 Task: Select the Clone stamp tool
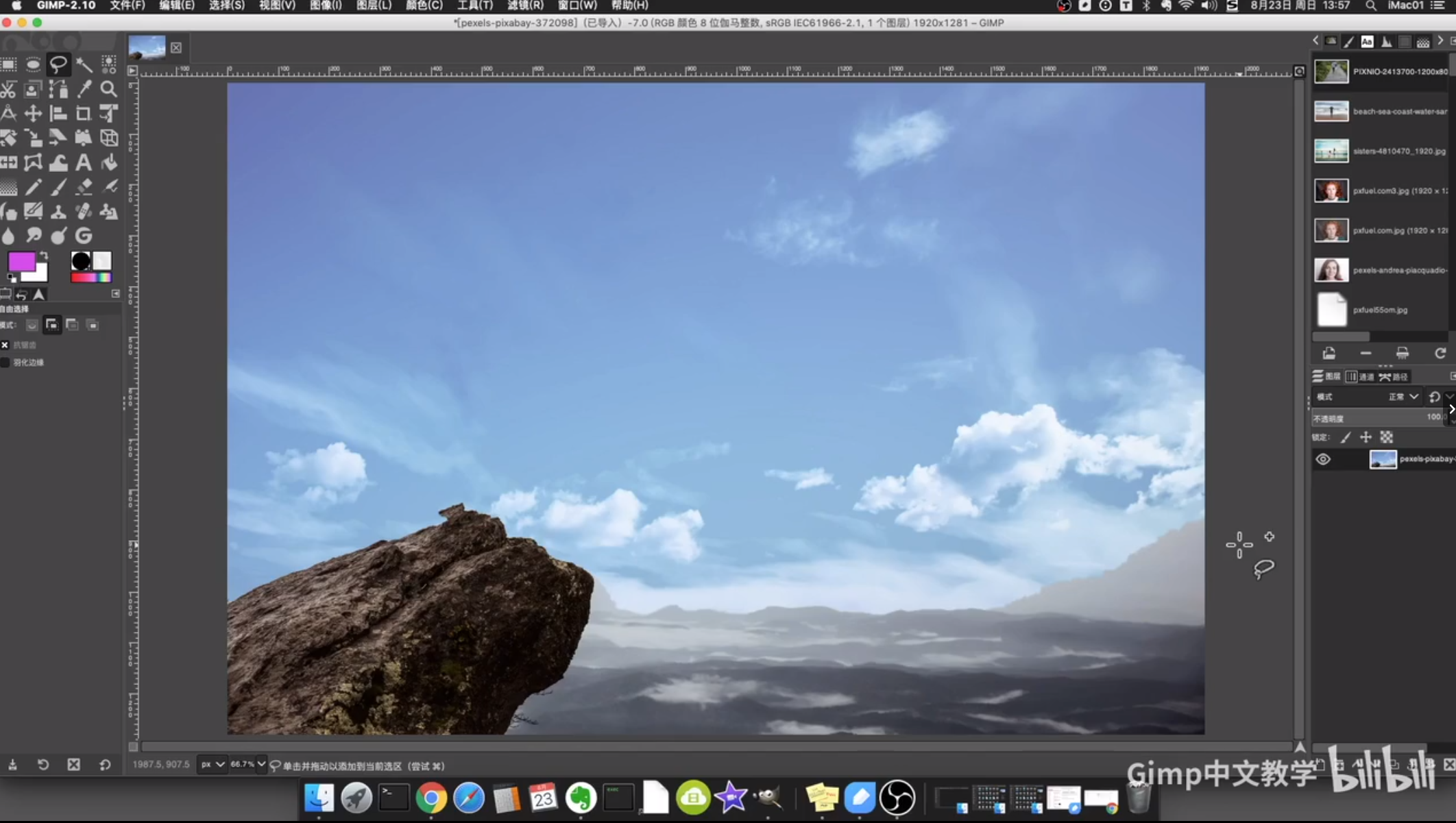tap(58, 212)
